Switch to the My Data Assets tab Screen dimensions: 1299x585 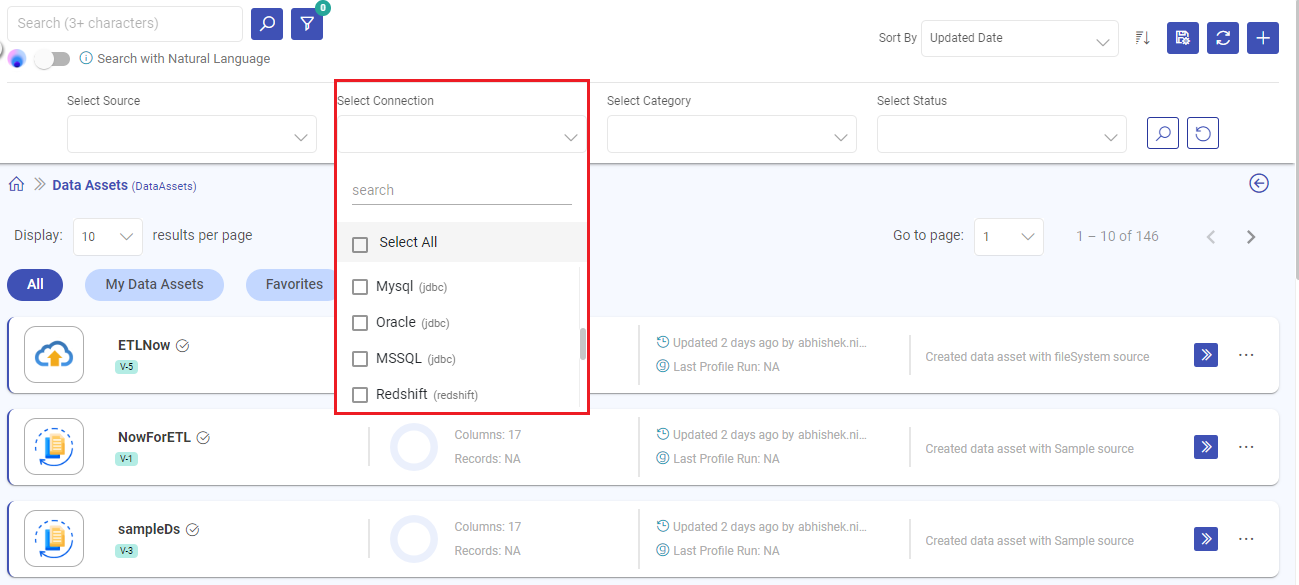[x=154, y=284]
